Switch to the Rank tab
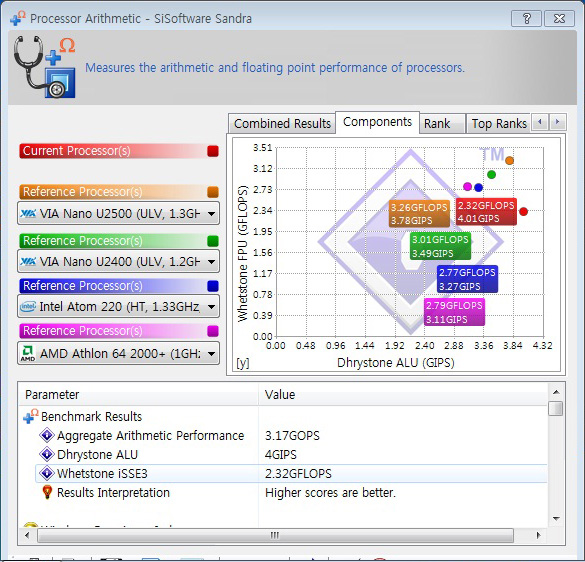The width and height of the screenshot is (585, 562). tap(442, 124)
